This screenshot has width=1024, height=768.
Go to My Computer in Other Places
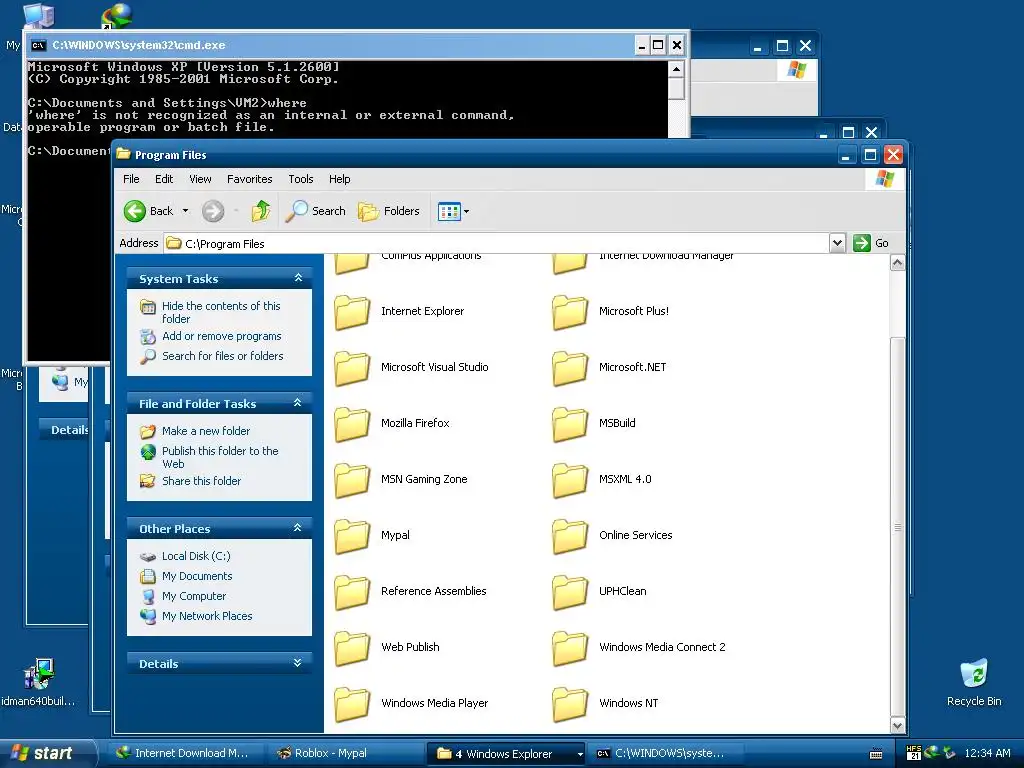[x=194, y=596]
